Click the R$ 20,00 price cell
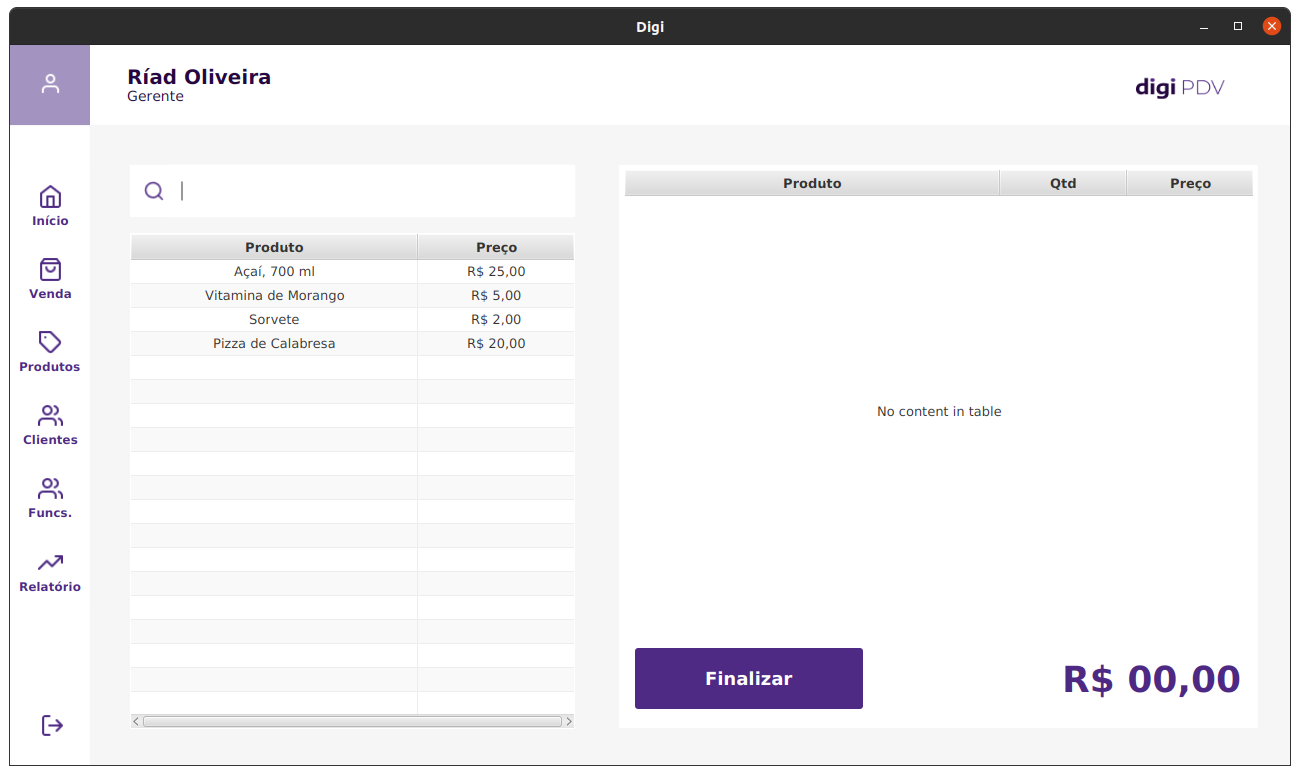 [496, 344]
